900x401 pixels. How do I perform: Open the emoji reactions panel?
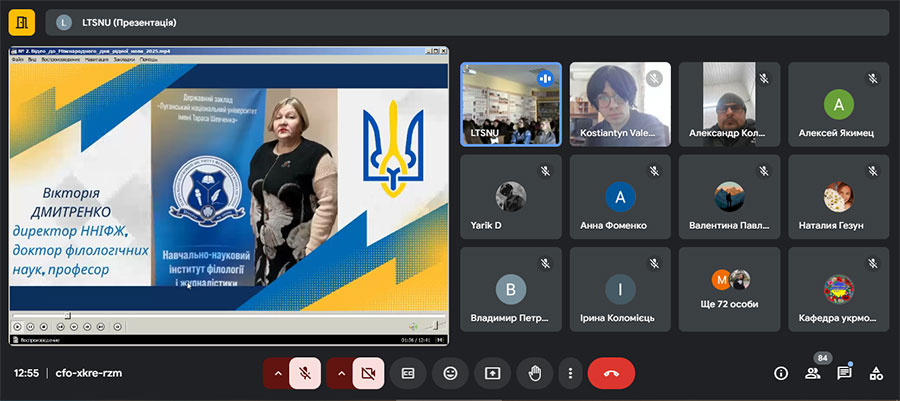[x=451, y=373]
